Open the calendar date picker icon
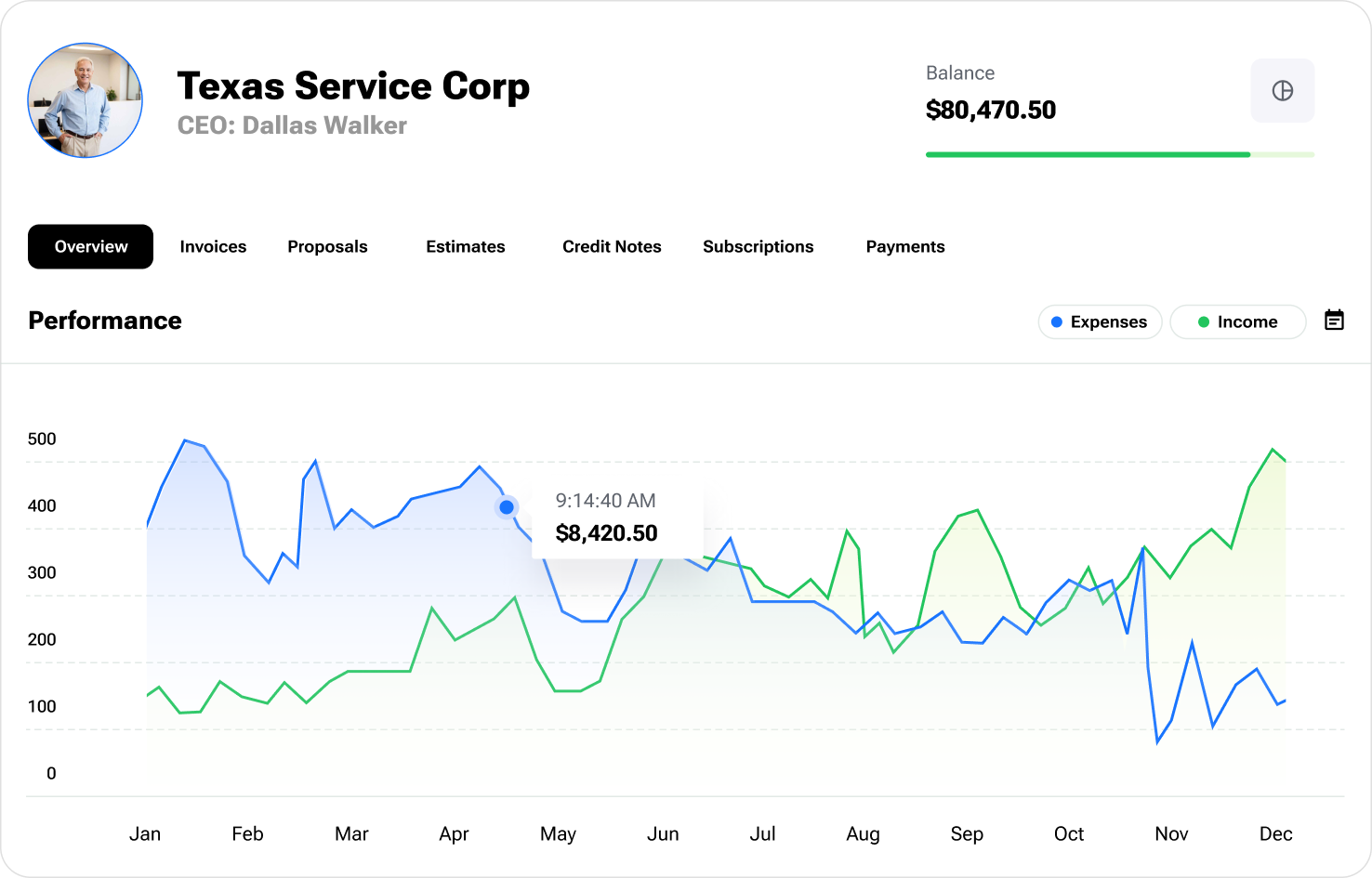This screenshot has width=1372, height=878. coord(1334,321)
